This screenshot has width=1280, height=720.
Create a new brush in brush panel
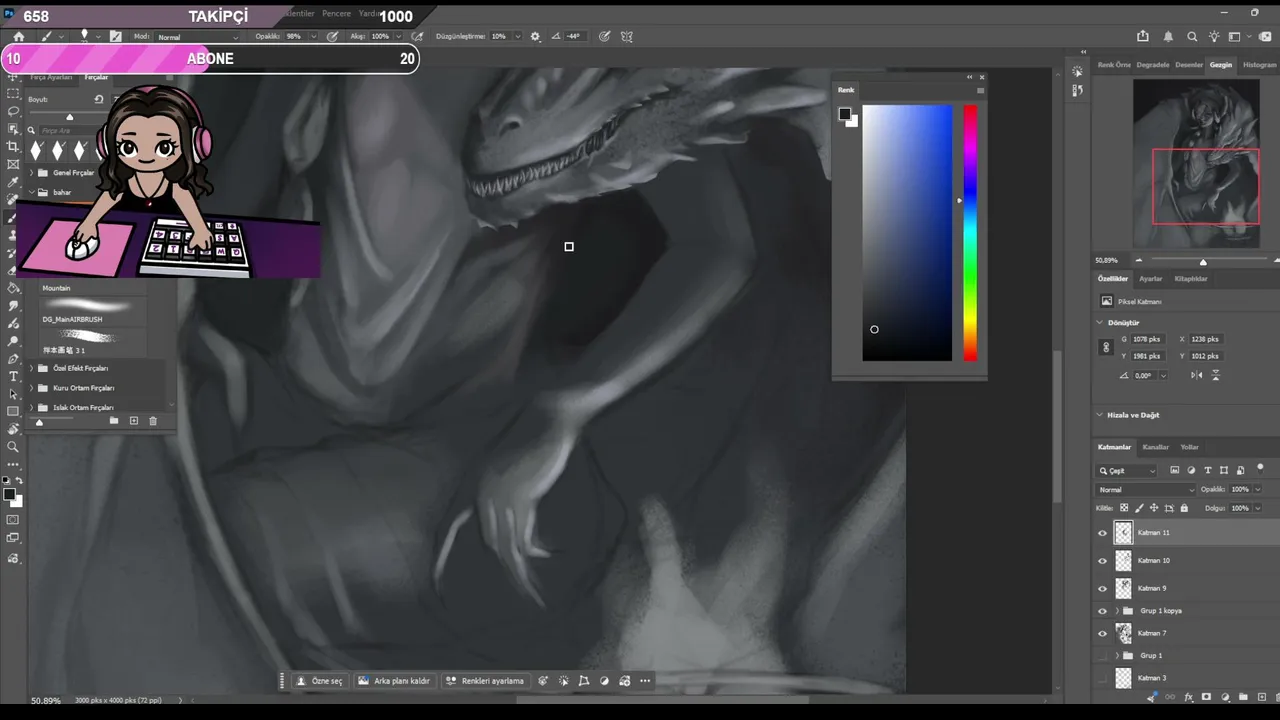[x=133, y=421]
